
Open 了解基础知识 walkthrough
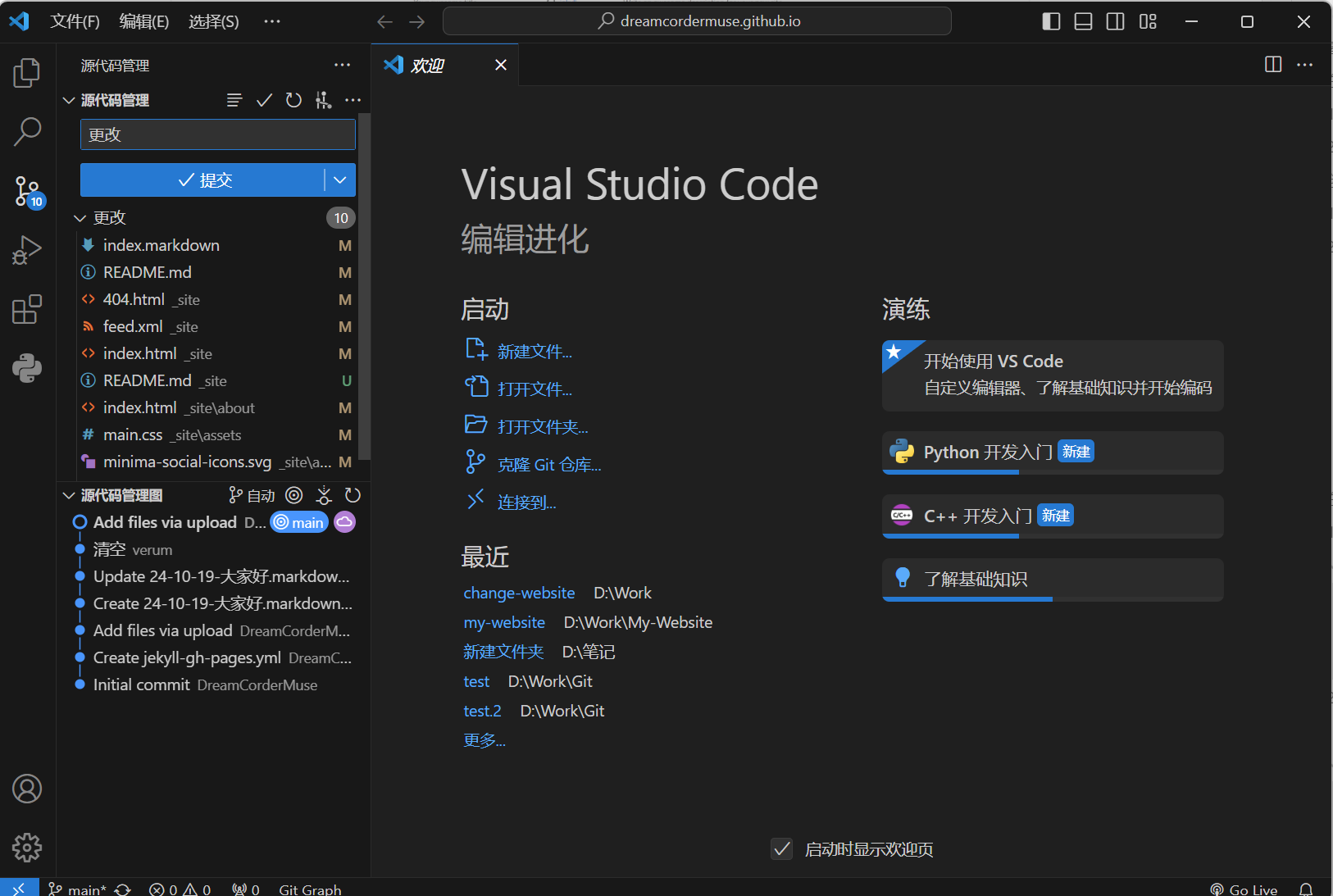click(1053, 580)
